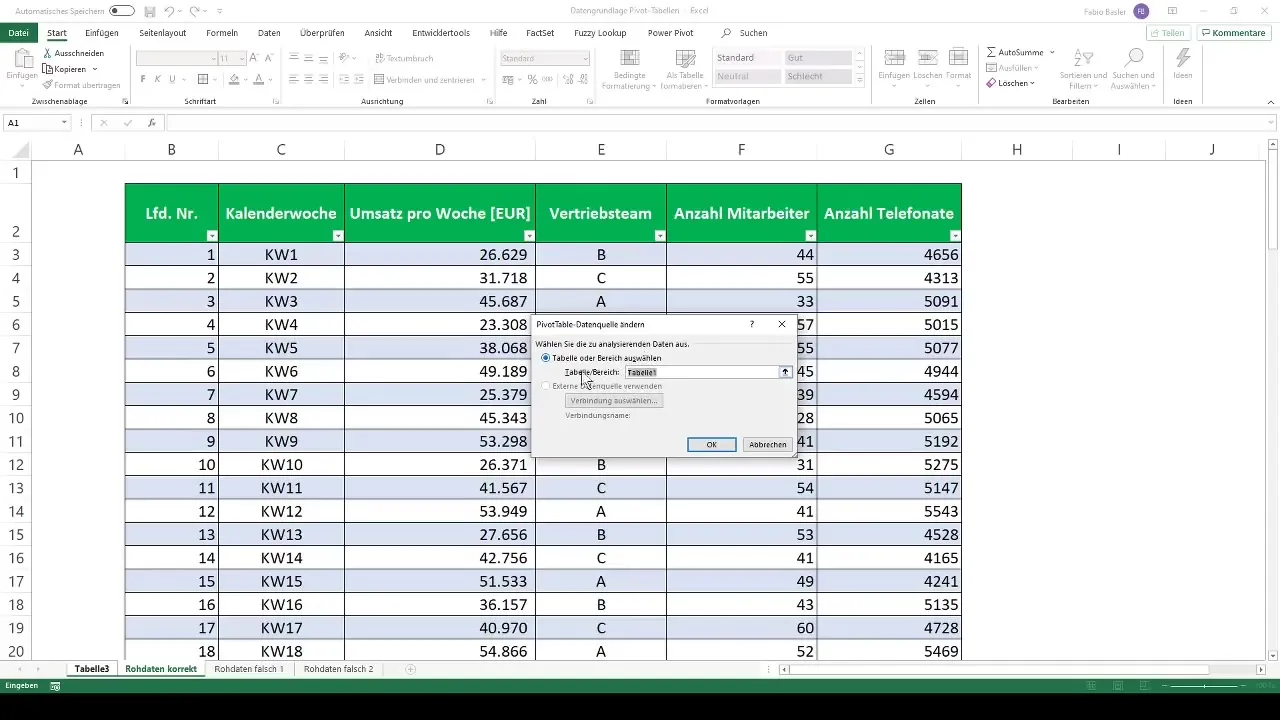This screenshot has height=720, width=1280.
Task: Expand the cell styles gallery
Action: [859, 78]
